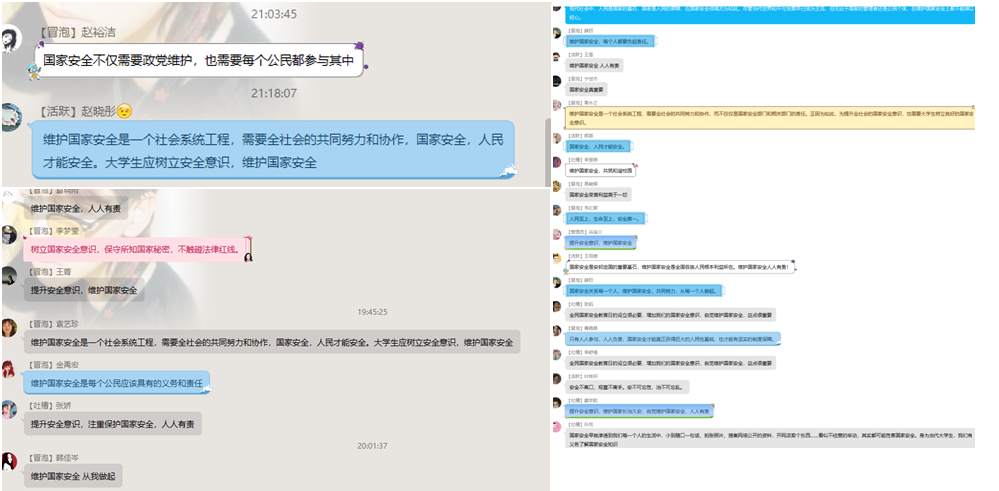The image size is (999, 491).
Task: Click 赵裕洁's avatar in top chat
Action: pyautogui.click(x=11, y=40)
